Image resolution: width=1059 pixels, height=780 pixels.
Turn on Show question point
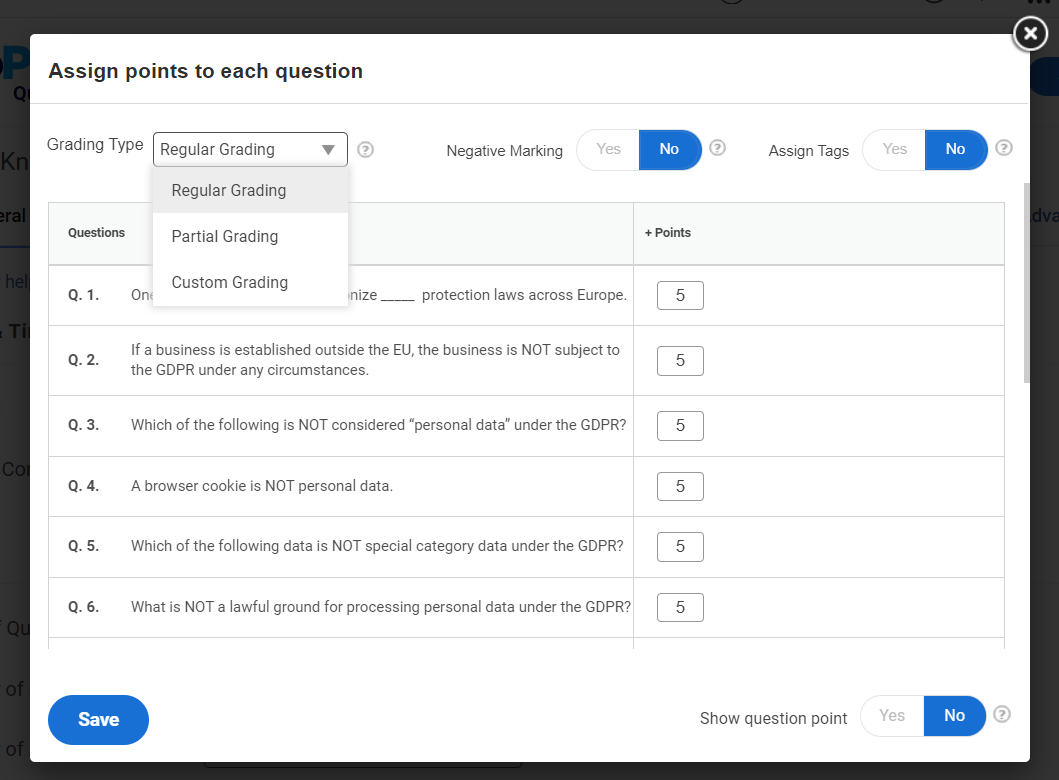(x=891, y=716)
